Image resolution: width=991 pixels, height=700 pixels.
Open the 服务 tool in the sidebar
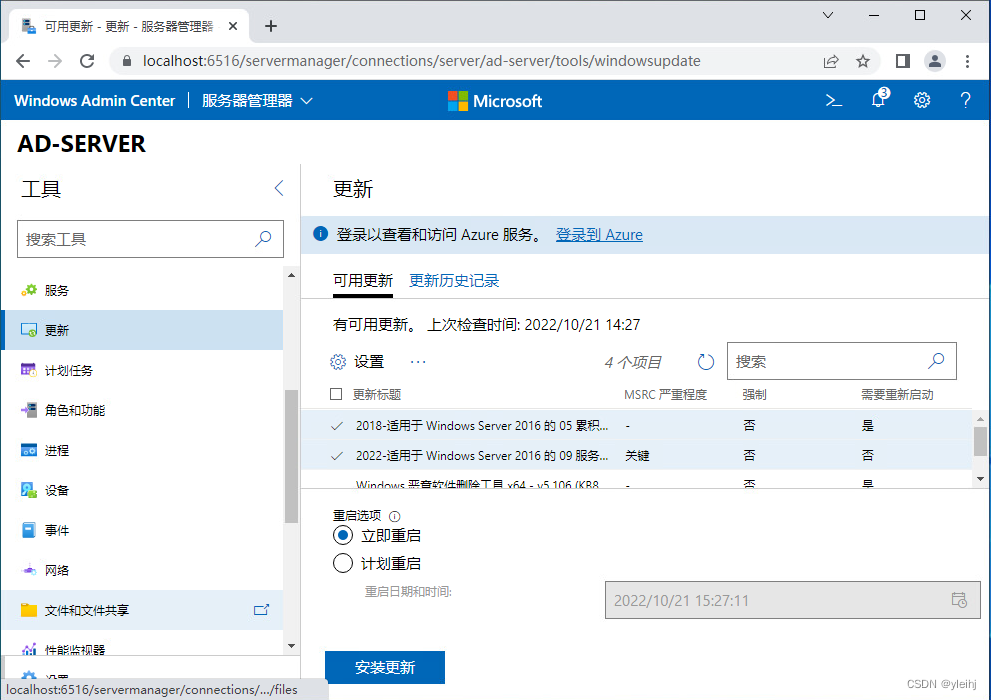[x=56, y=290]
